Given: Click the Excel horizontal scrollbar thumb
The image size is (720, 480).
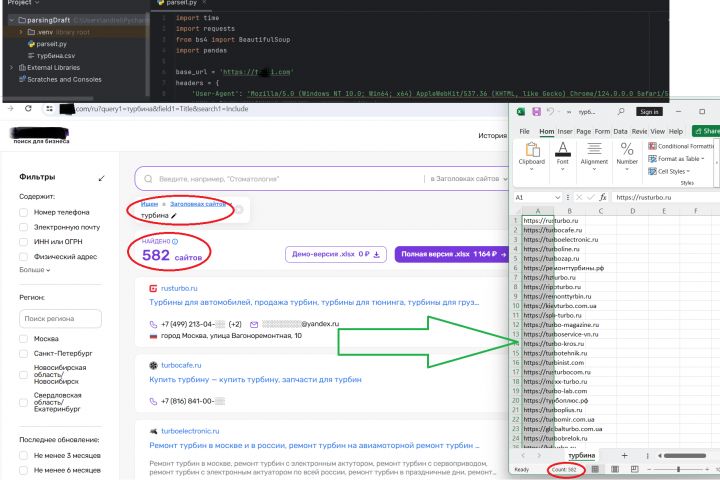Looking at the screenshot, I should tap(685, 456).
